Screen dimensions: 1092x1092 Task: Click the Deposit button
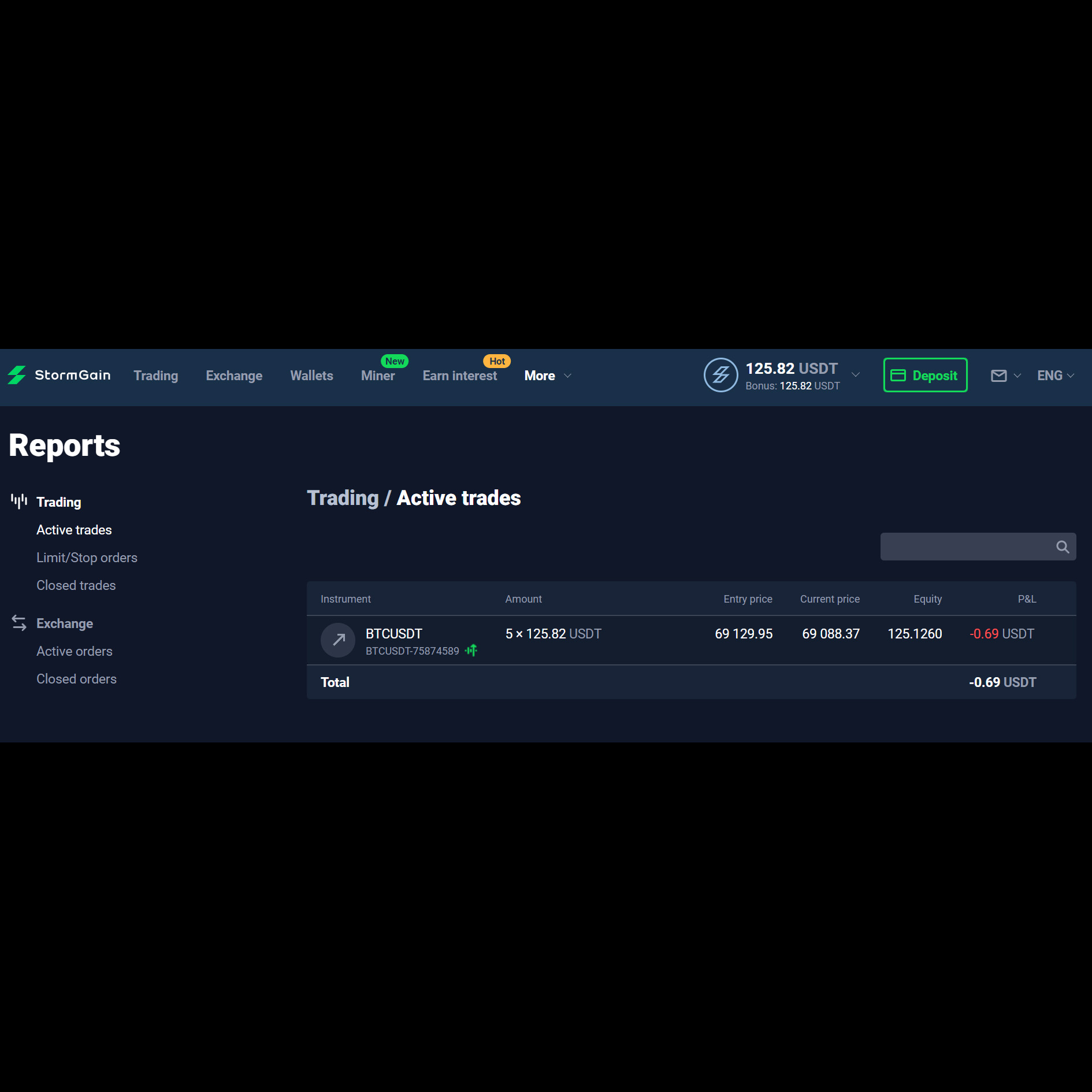tap(925, 375)
